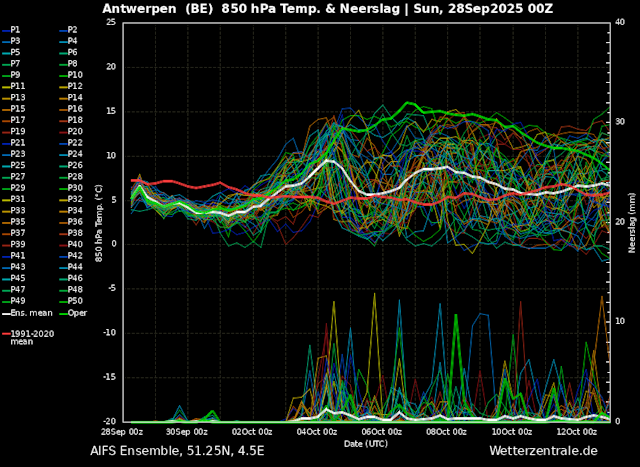Select the Oper legend entry
Viewport: 640px width, 467px height.
73,313
